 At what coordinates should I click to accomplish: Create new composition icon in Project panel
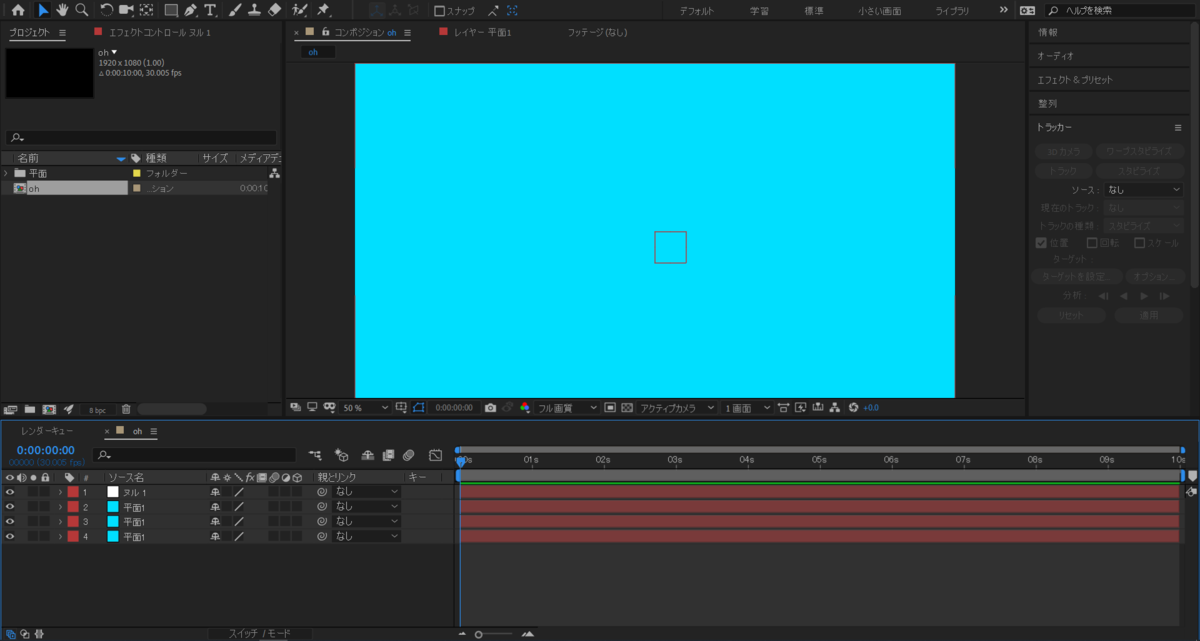click(x=49, y=409)
